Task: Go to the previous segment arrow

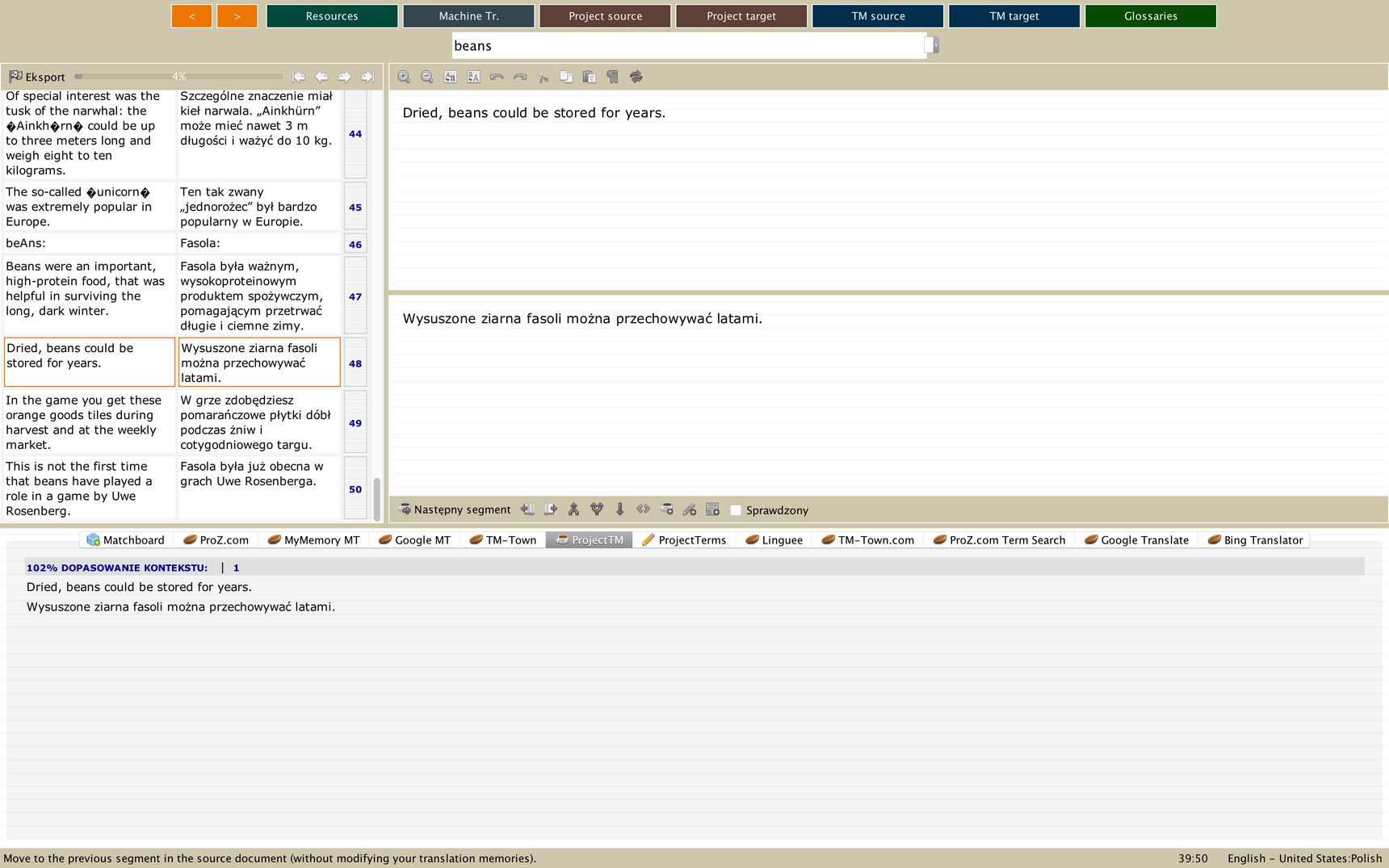Action: click(x=321, y=77)
